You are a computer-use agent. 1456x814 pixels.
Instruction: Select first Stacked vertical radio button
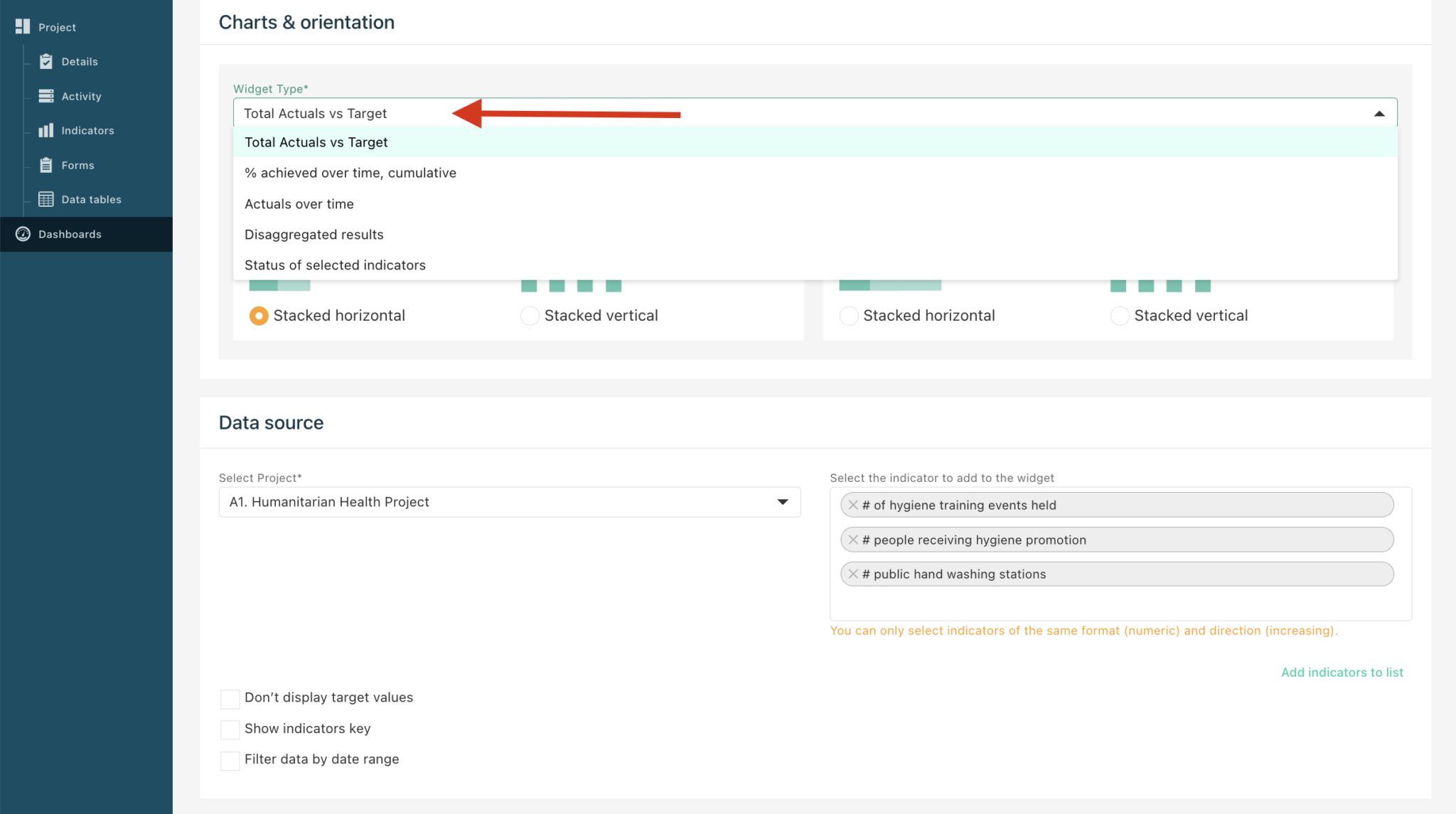[x=530, y=316]
